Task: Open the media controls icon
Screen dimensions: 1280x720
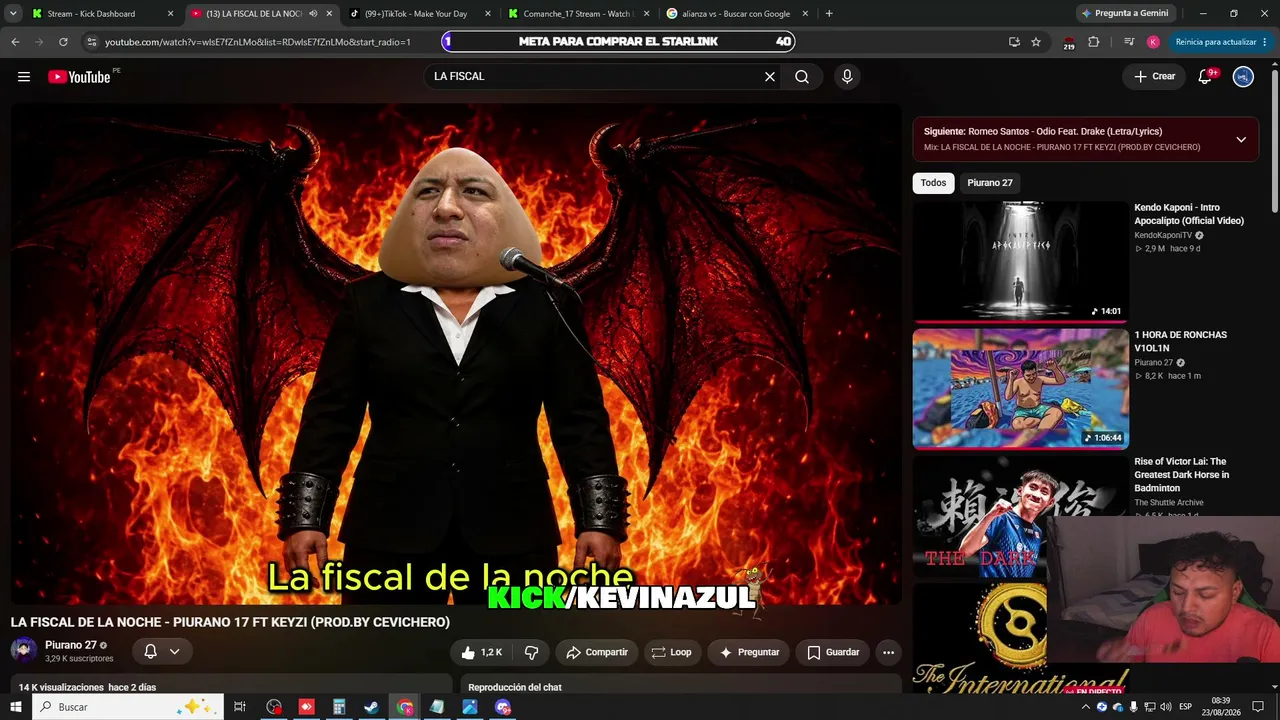Action: [x=1129, y=42]
